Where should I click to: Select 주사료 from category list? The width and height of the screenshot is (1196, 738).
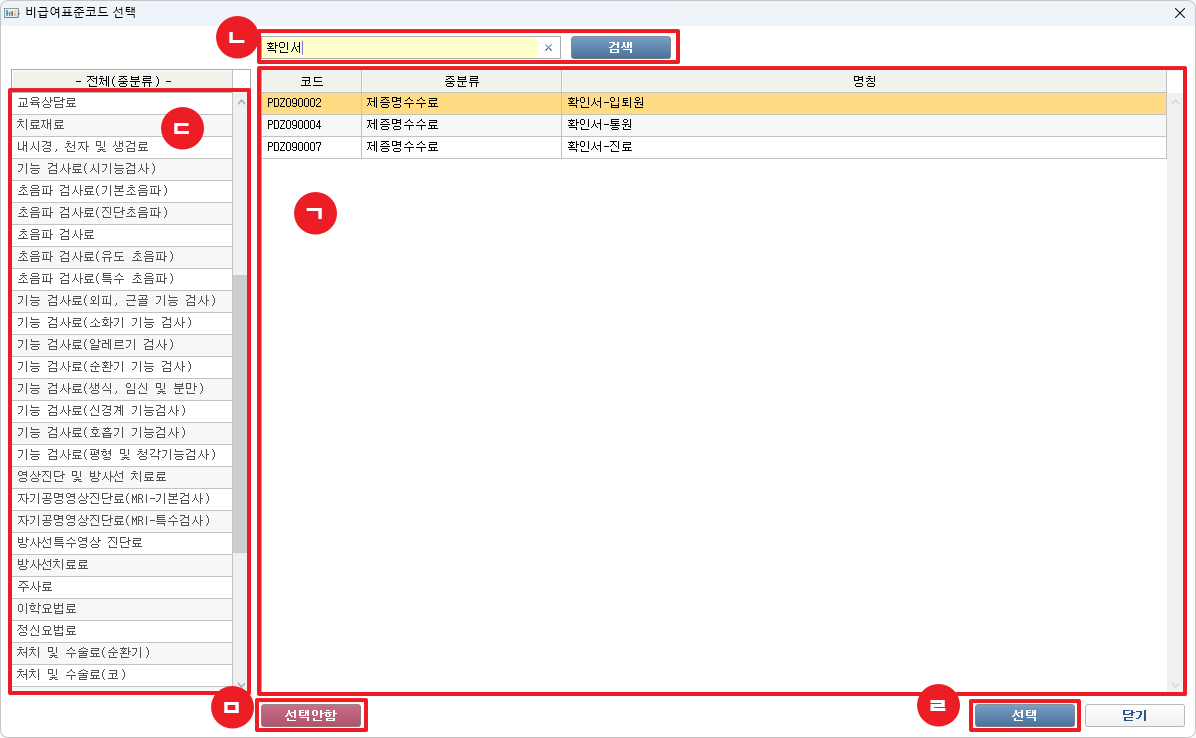(120, 587)
